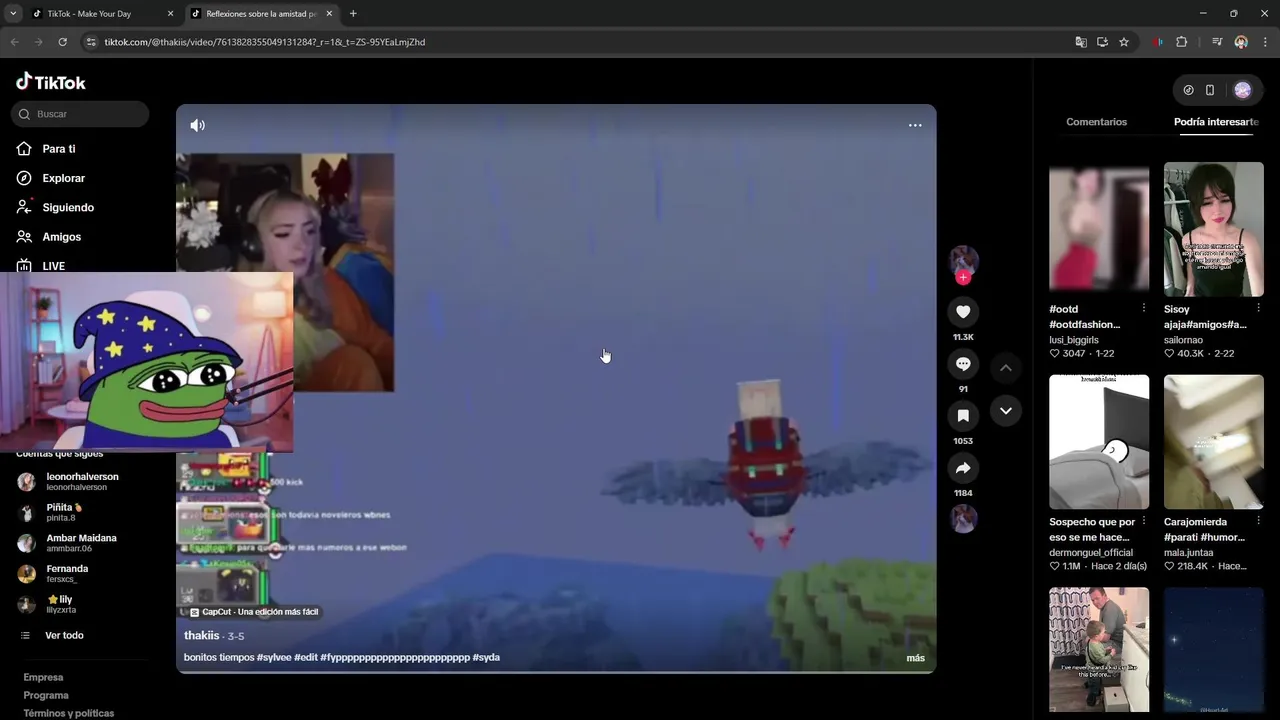Open options for the #ootd video
The width and height of the screenshot is (1280, 720).
(x=1144, y=308)
